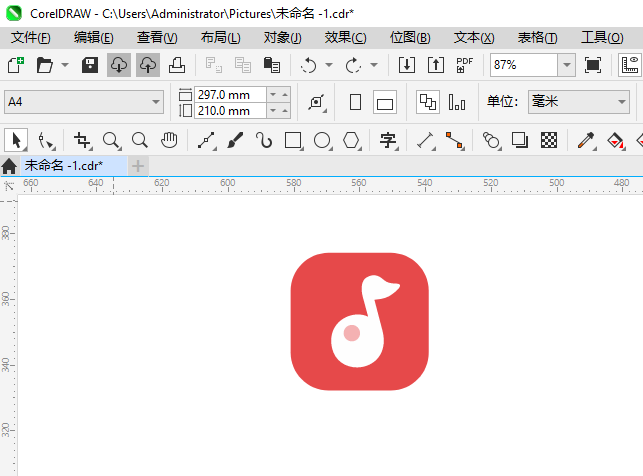Click the Import icon with the down arrow
Screen dimensions: 643x476
[407, 65]
